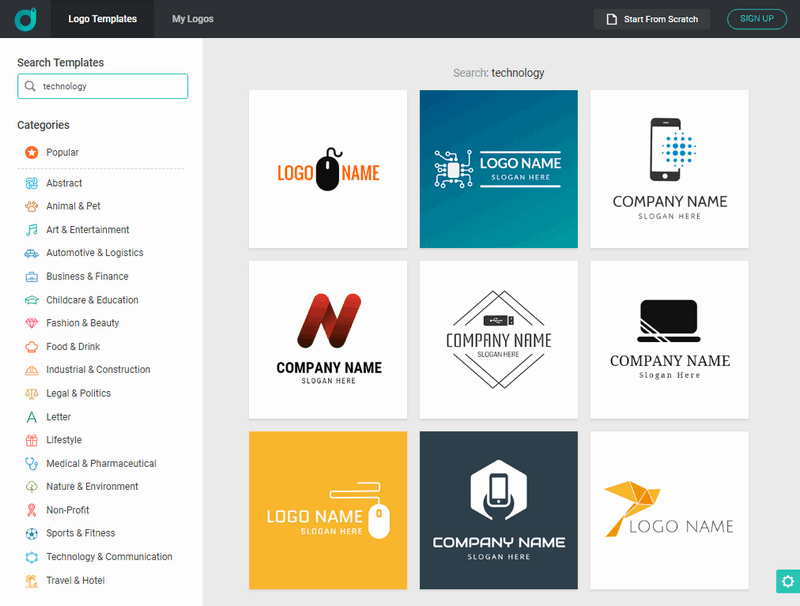Image resolution: width=800 pixels, height=606 pixels.
Task: Choose the red letter N logo template
Action: [x=328, y=340]
